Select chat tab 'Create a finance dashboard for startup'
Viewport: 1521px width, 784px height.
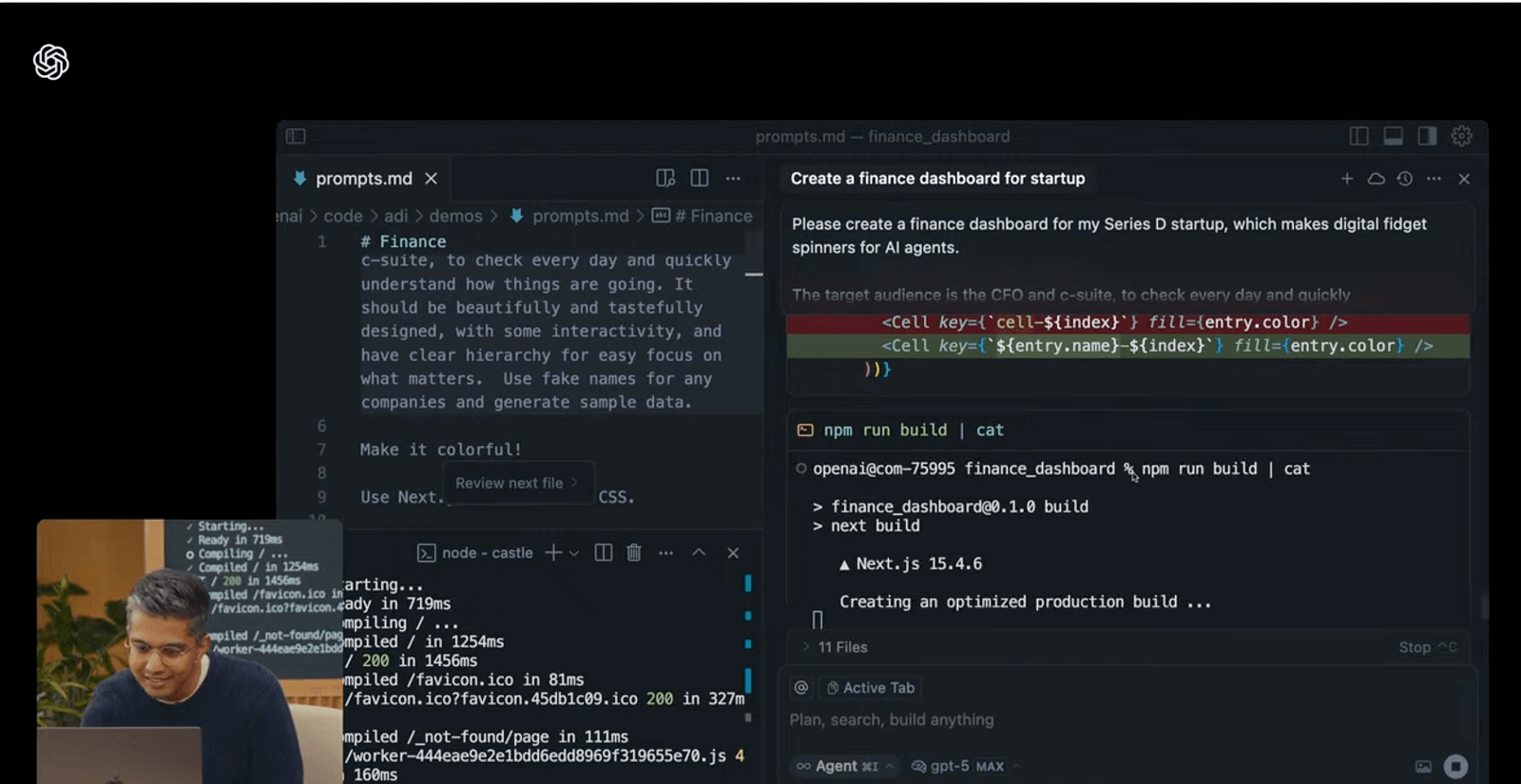point(937,179)
